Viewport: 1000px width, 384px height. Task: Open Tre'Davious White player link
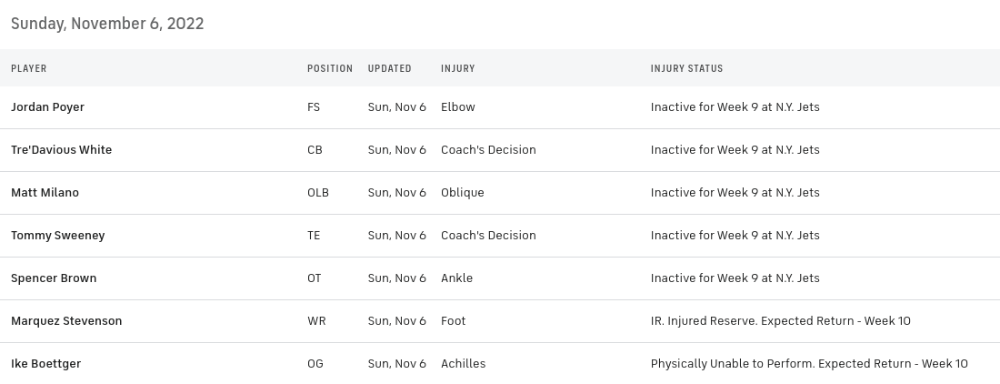point(61,150)
